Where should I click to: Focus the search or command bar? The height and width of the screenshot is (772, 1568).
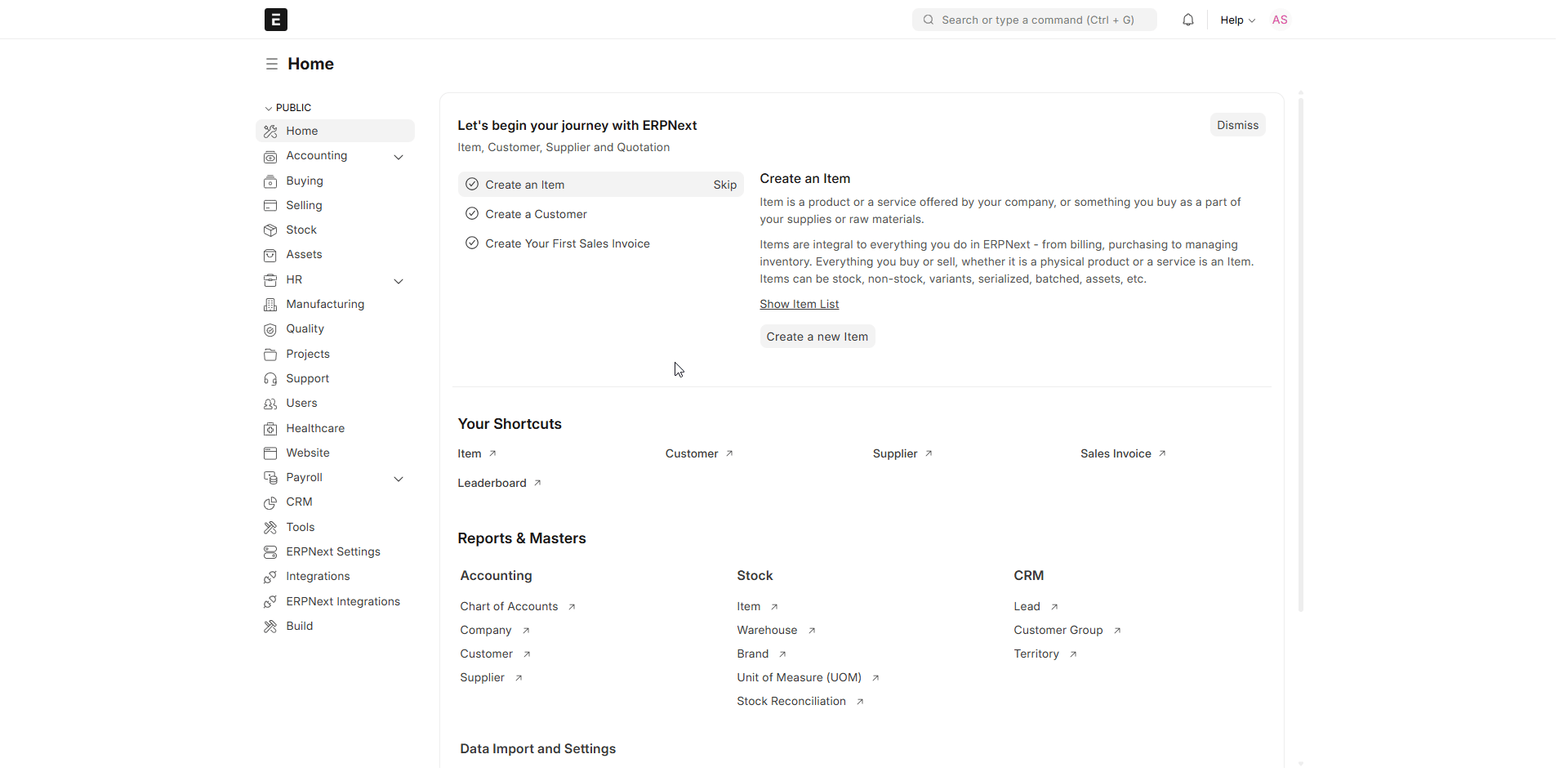[x=1035, y=20]
